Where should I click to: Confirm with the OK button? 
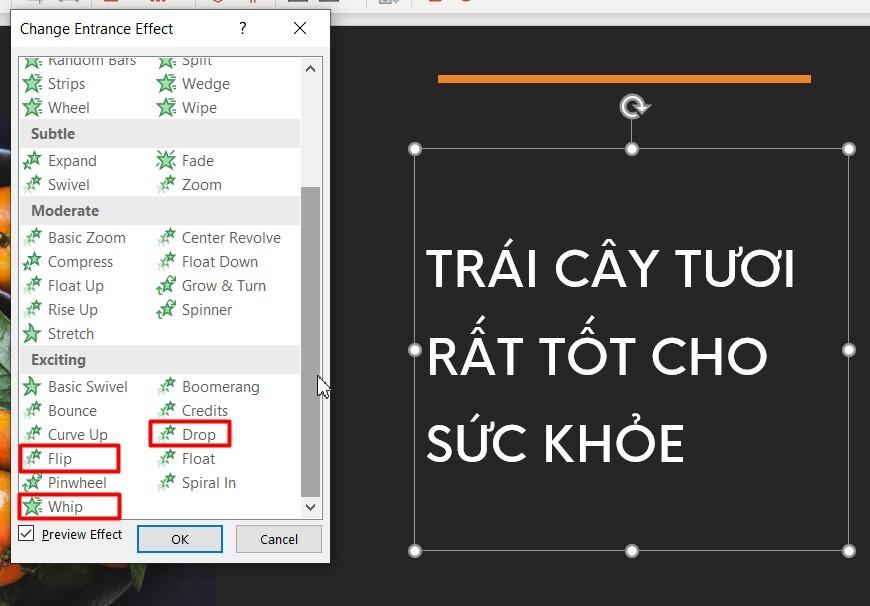[x=179, y=539]
